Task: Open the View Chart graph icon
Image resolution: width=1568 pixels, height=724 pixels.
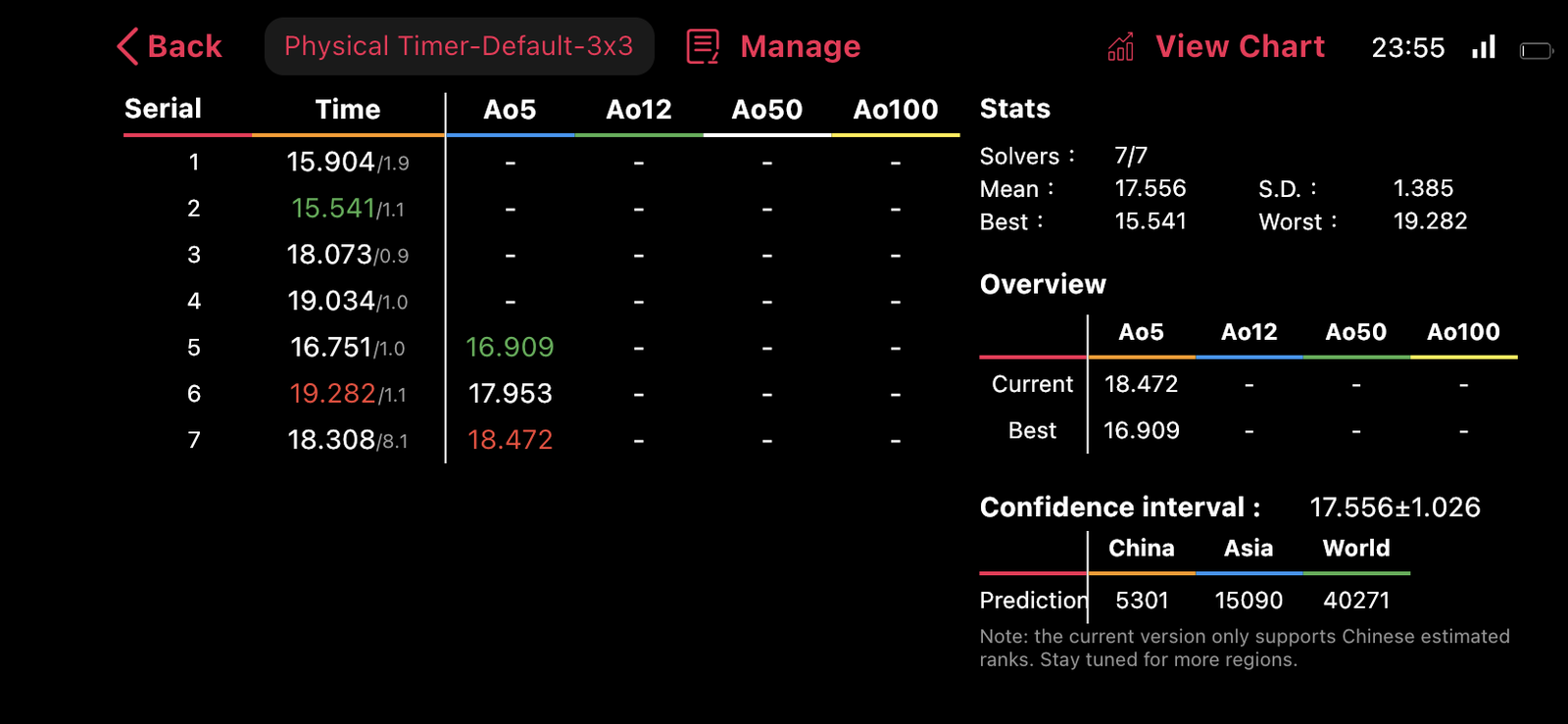Action: pyautogui.click(x=1121, y=46)
